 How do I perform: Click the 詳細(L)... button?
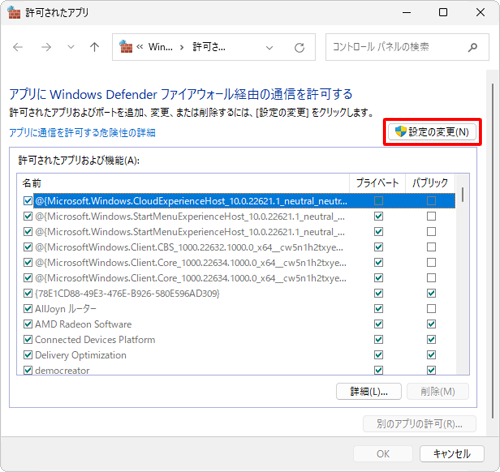[x=369, y=391]
